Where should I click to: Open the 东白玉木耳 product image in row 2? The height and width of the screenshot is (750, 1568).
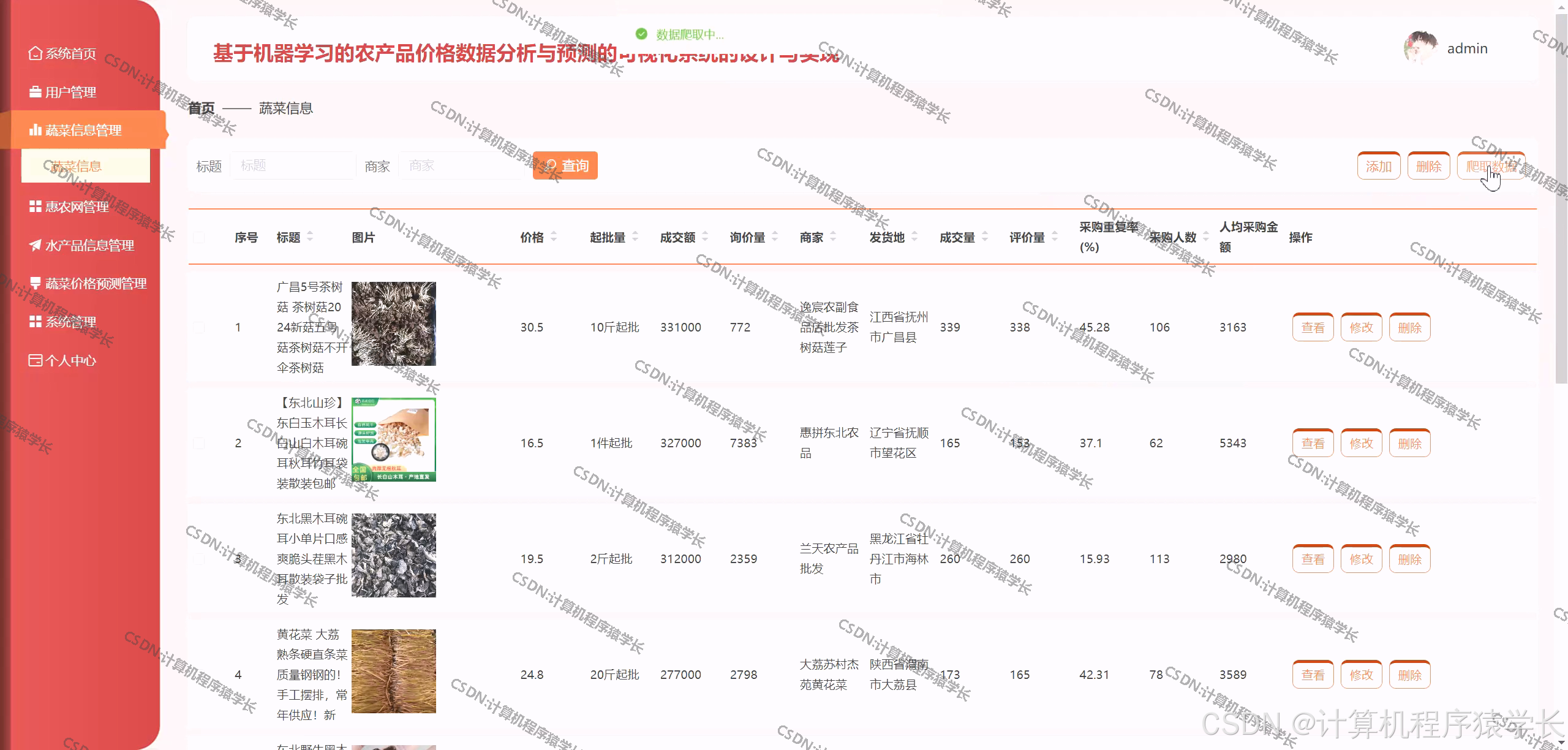pyautogui.click(x=394, y=439)
